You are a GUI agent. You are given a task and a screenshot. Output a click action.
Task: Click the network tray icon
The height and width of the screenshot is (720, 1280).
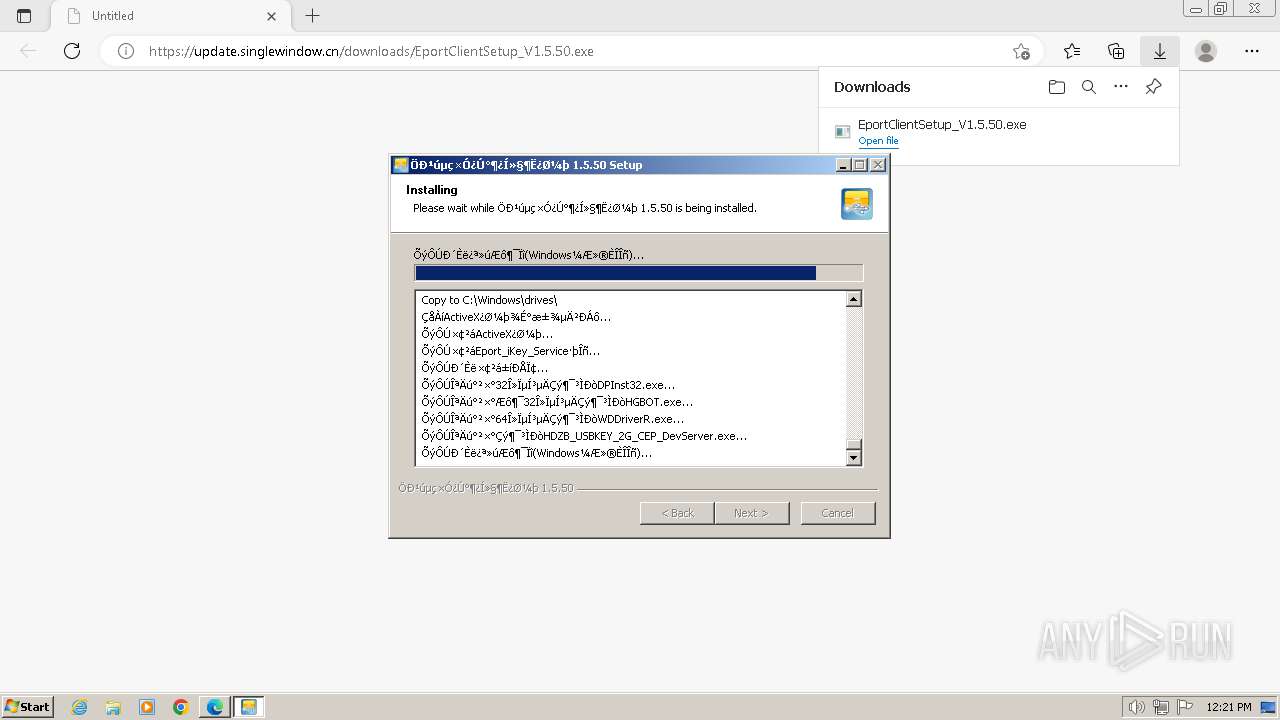pos(1161,707)
